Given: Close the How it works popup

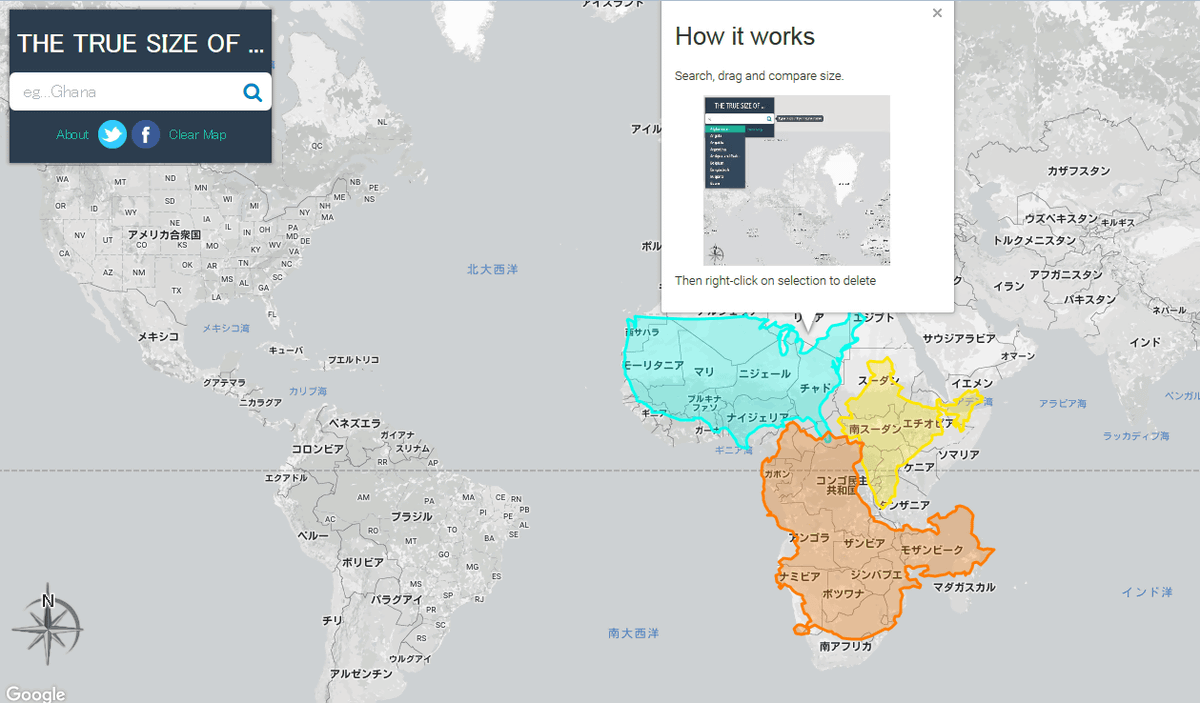Looking at the screenshot, I should 937,13.
